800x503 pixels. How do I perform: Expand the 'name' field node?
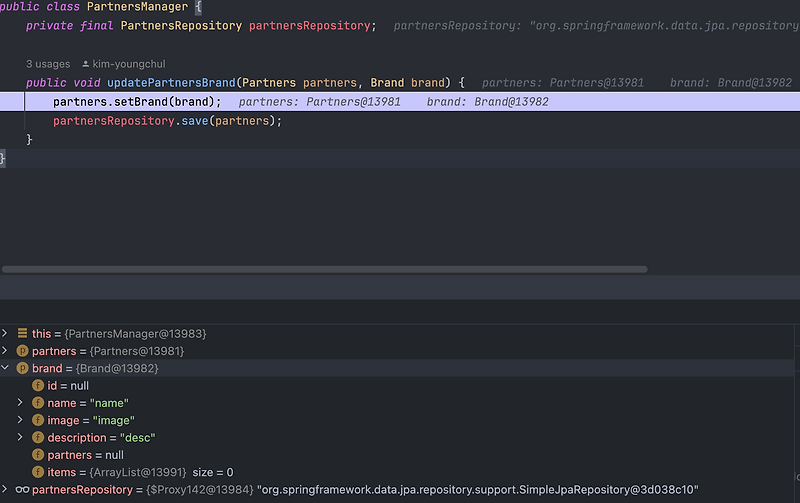pos(20,403)
